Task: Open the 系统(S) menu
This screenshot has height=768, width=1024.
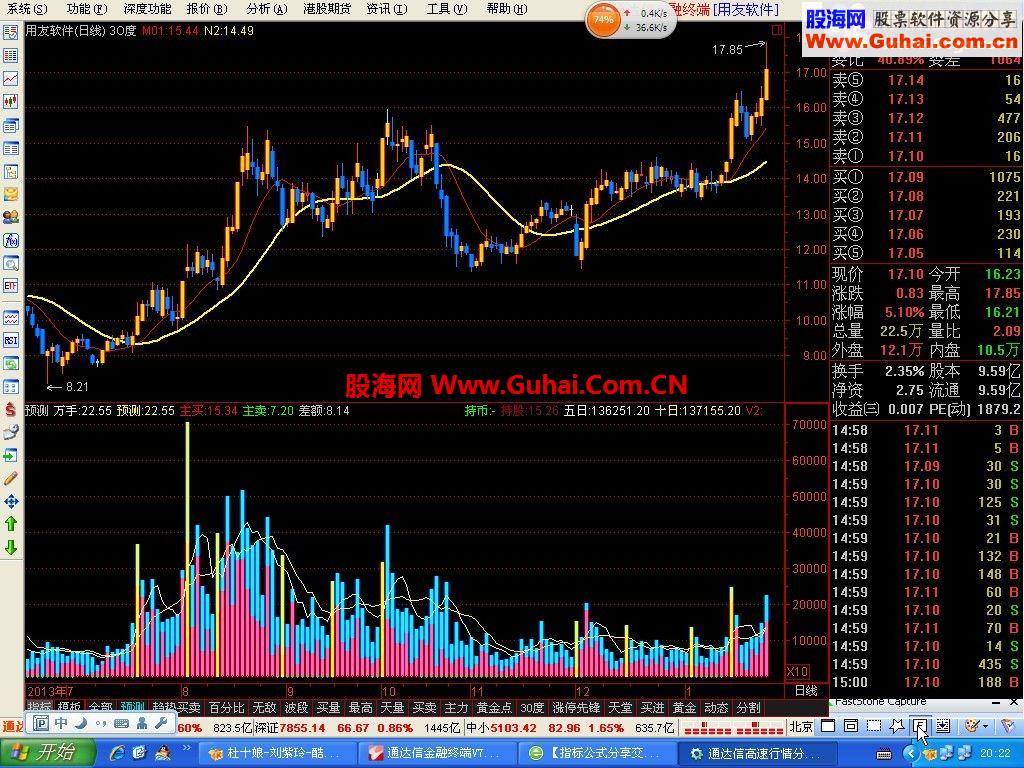Action: click(x=27, y=8)
